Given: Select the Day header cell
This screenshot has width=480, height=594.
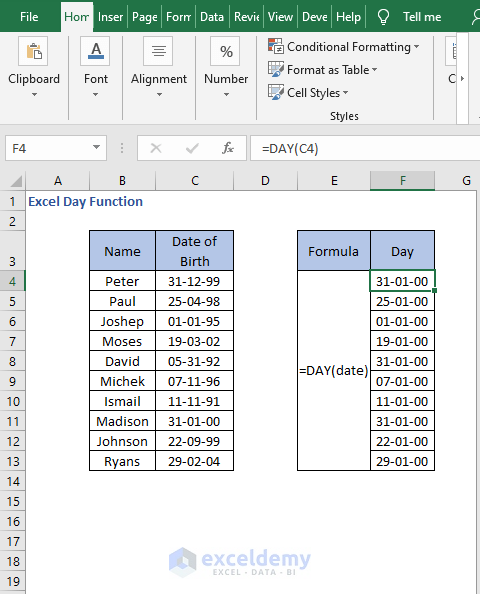Looking at the screenshot, I should tap(403, 251).
